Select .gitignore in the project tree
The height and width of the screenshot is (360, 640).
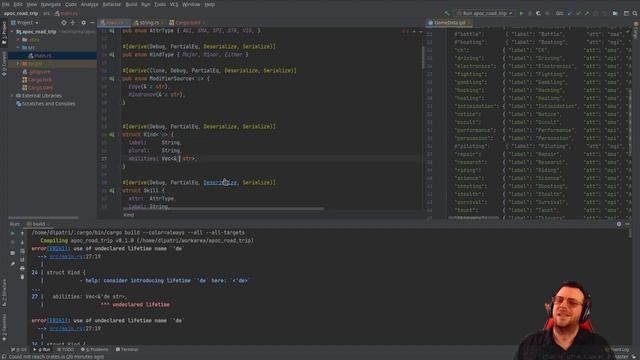coord(40,71)
